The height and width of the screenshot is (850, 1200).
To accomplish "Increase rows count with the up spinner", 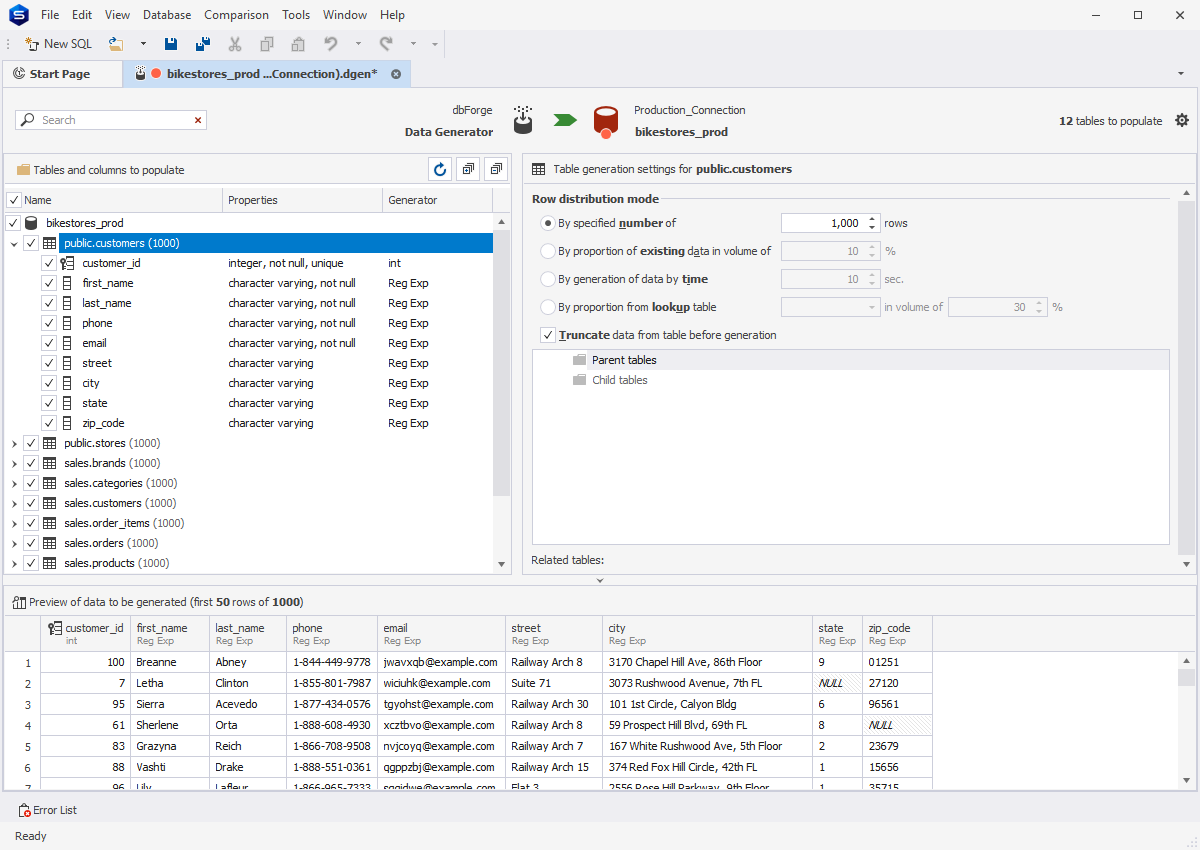I will (872, 219).
